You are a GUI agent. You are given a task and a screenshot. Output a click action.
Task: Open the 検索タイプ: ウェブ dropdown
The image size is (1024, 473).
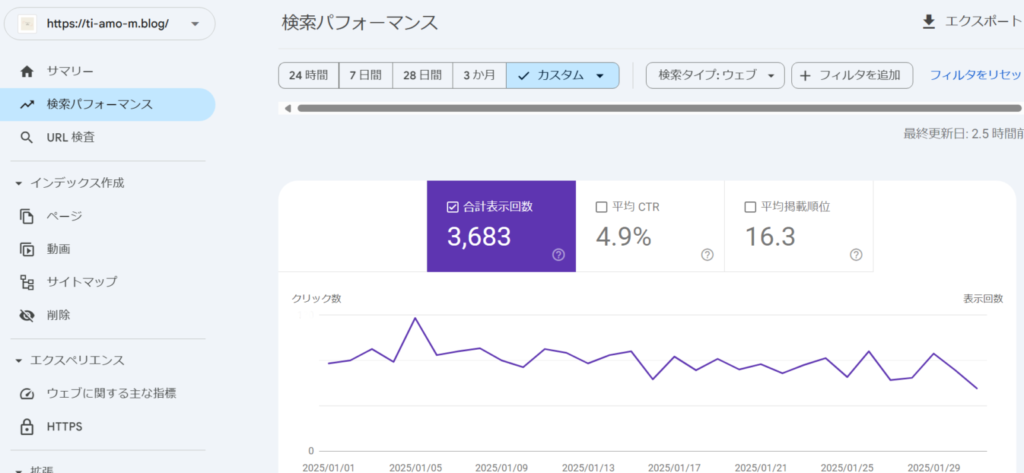(715, 76)
